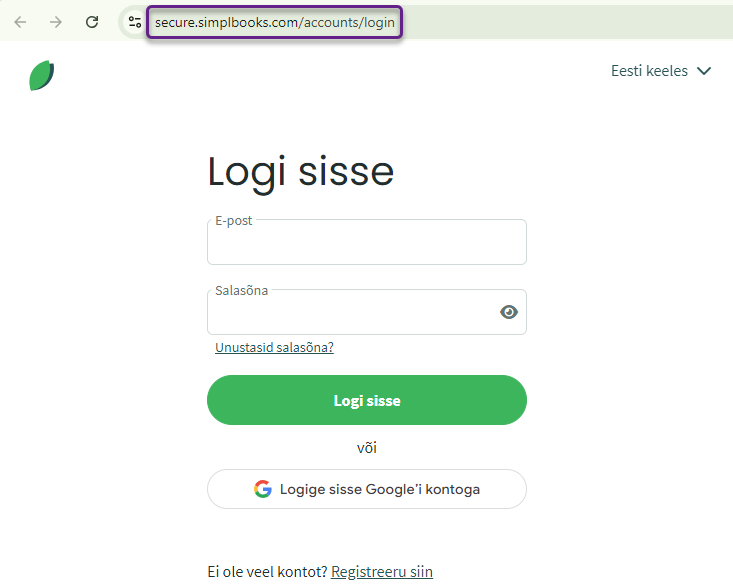
Task: Expand language chevron arrow
Action: pyautogui.click(x=704, y=71)
